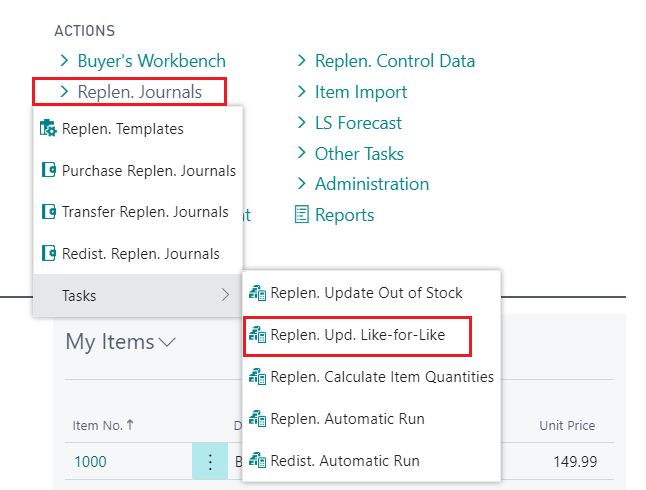646x490 pixels.
Task: Click the Redist. Replen. Journals icon
Action: tap(48, 254)
